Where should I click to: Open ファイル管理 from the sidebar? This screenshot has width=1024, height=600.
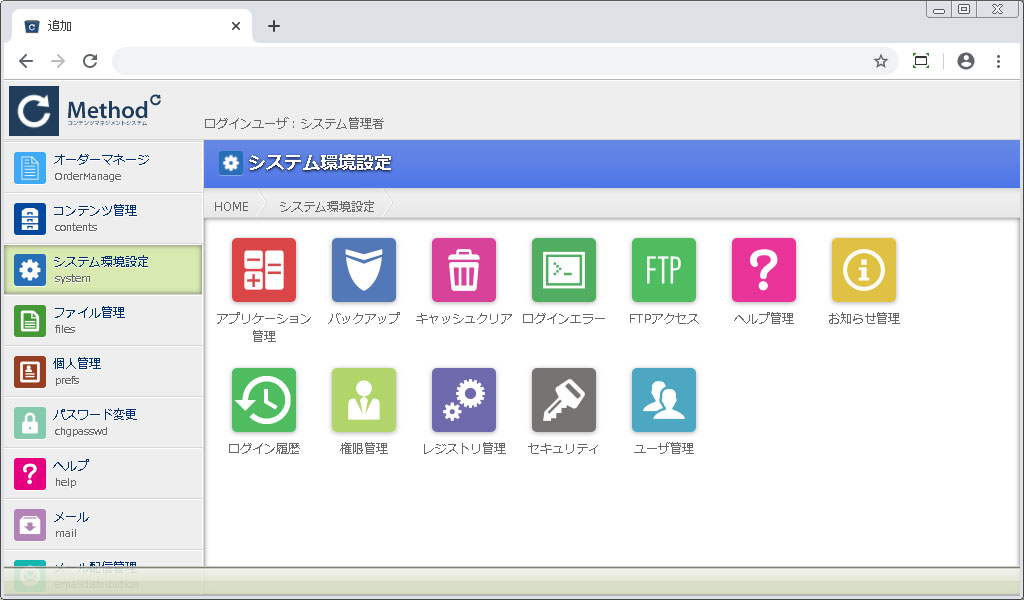(102, 320)
